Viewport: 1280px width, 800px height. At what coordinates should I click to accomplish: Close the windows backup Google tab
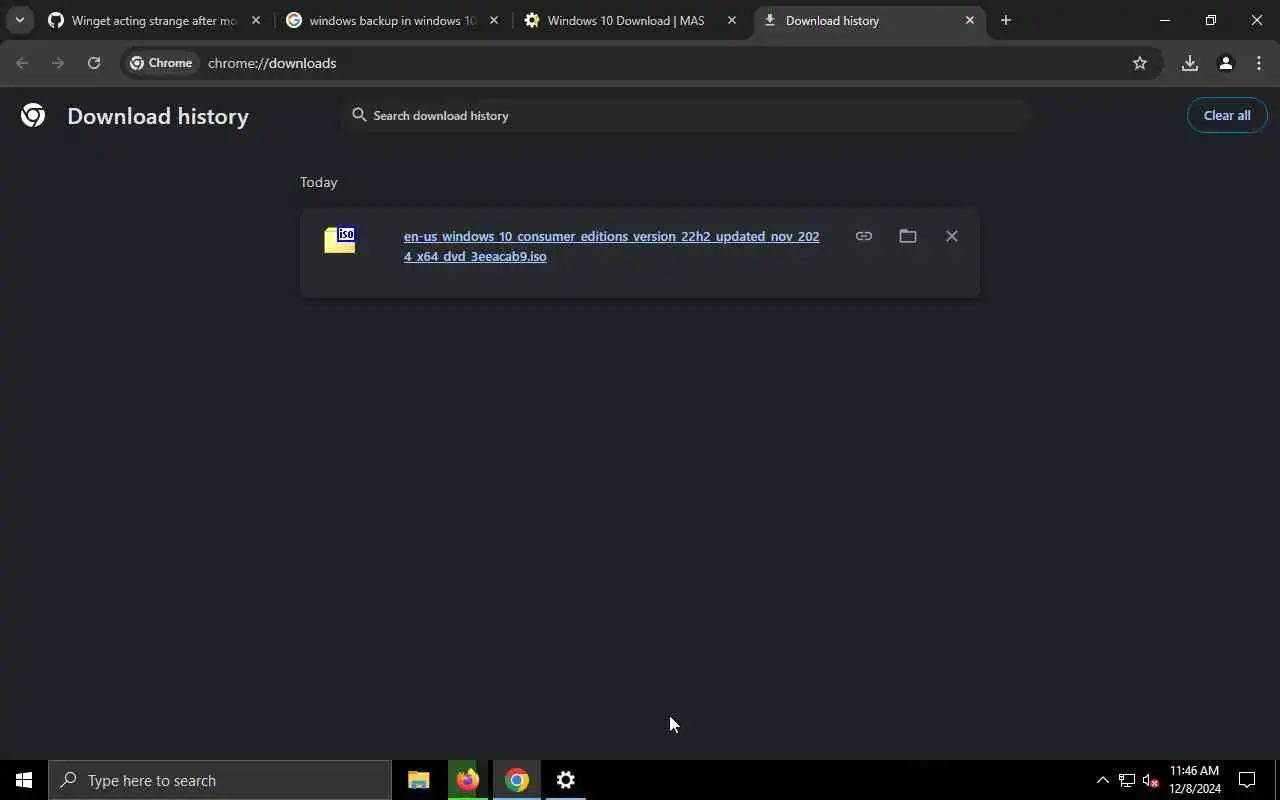494,20
